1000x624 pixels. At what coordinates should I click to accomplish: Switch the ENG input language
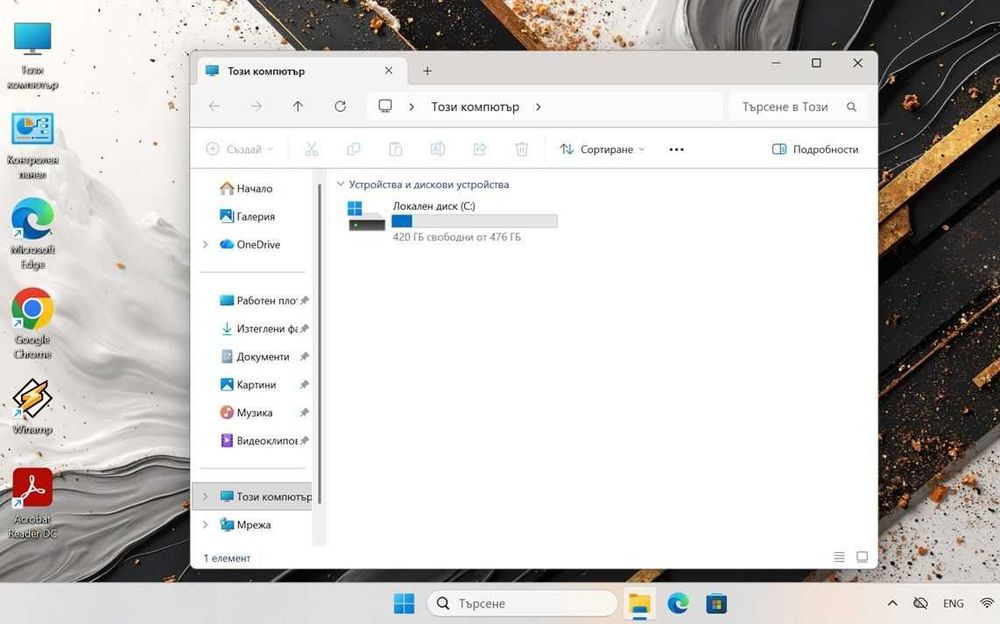(953, 603)
